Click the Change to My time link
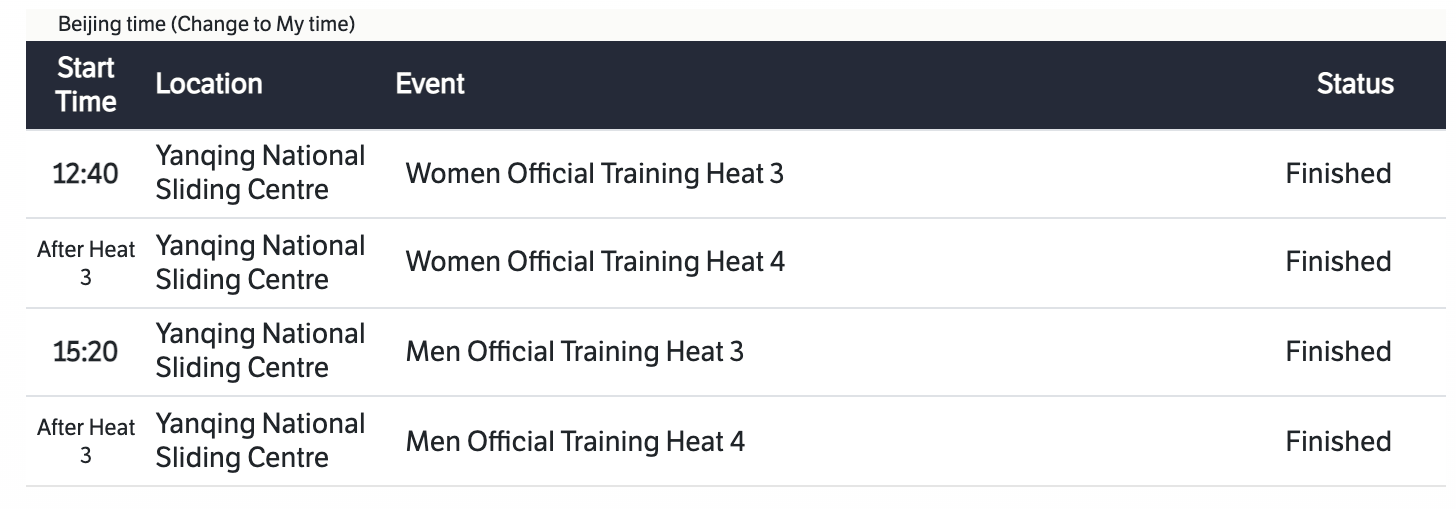The image size is (1456, 509). click(263, 24)
